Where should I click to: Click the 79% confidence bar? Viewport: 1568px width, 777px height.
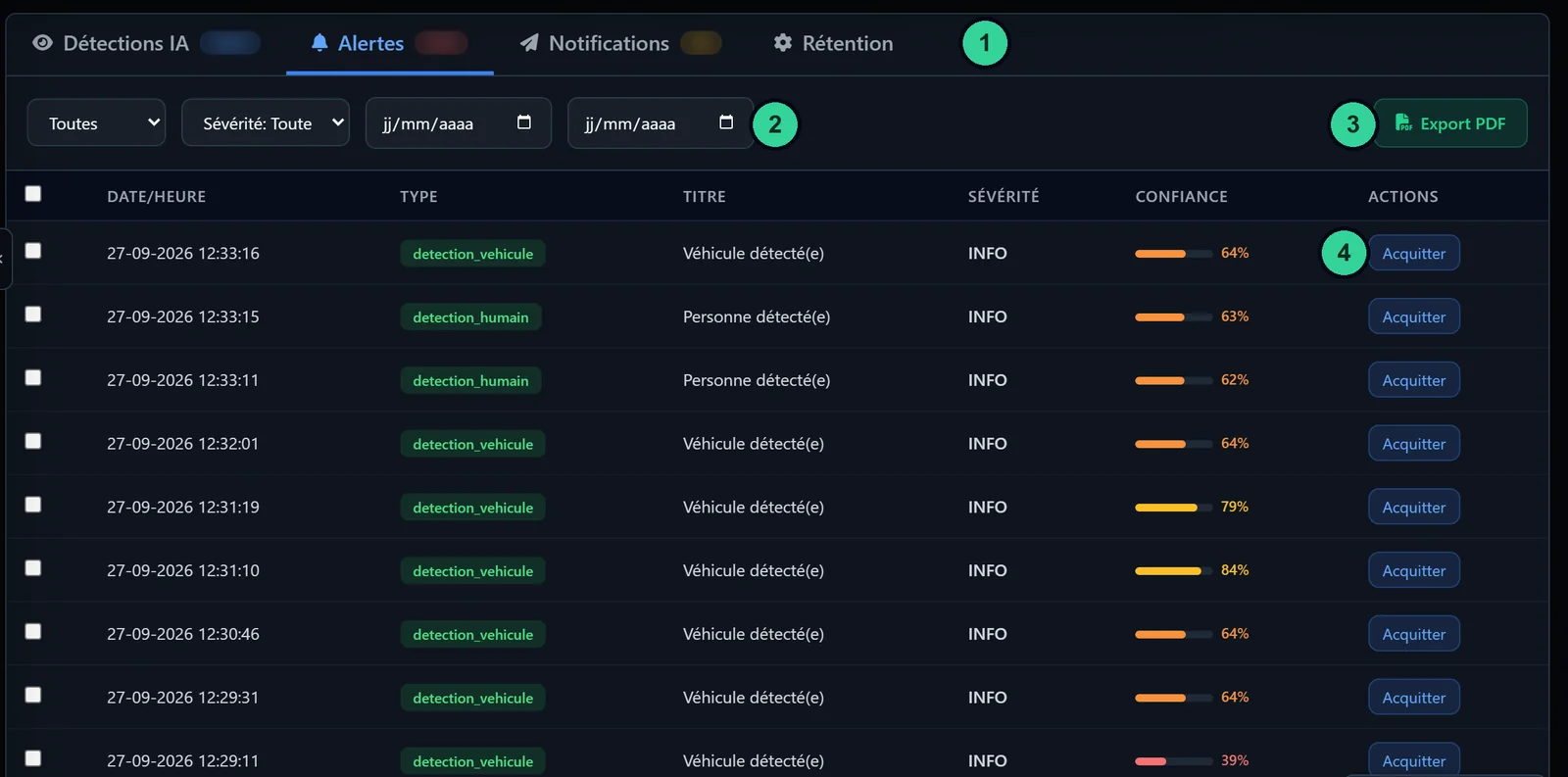(1174, 508)
